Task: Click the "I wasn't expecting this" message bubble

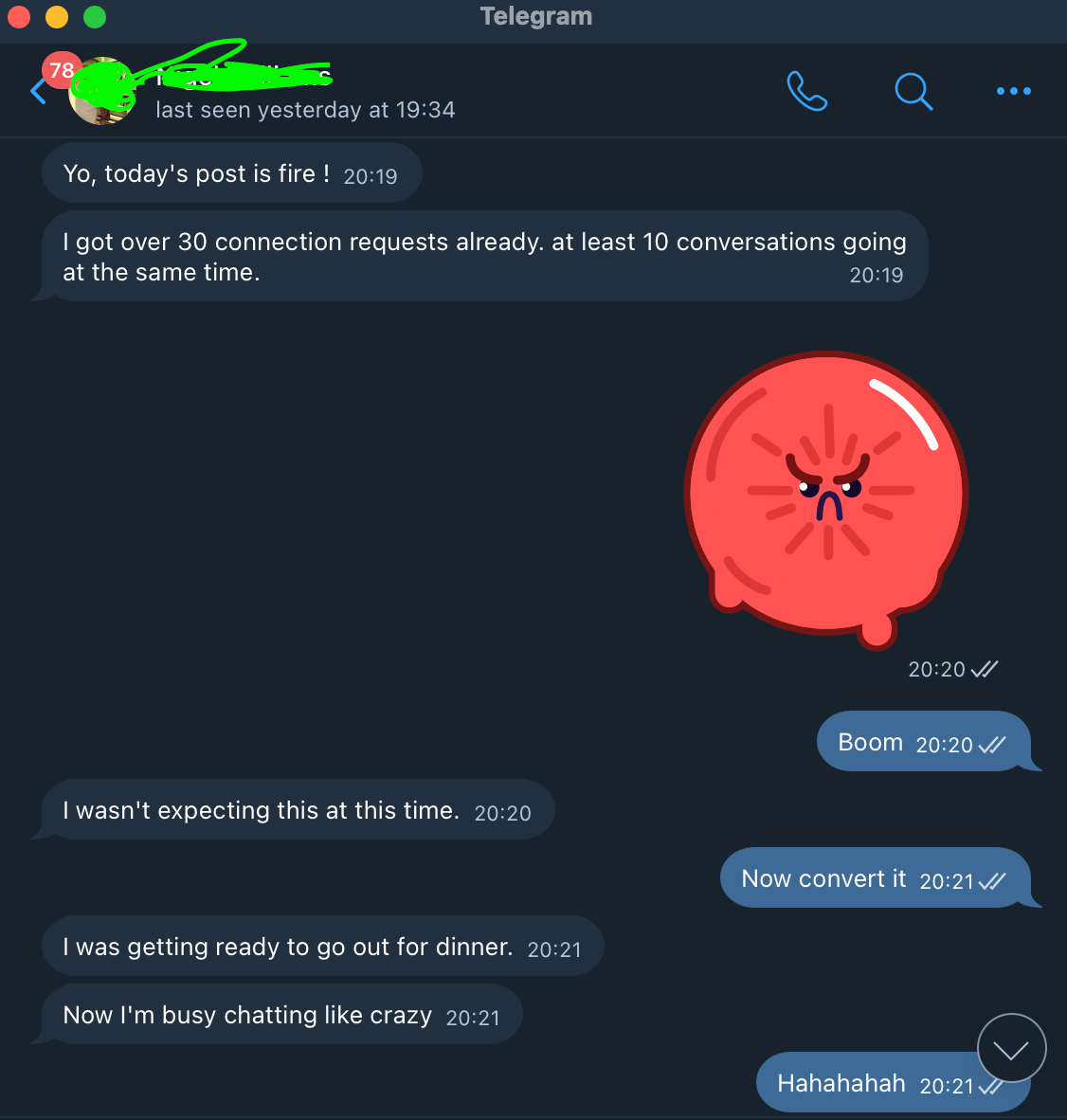Action: click(x=298, y=810)
